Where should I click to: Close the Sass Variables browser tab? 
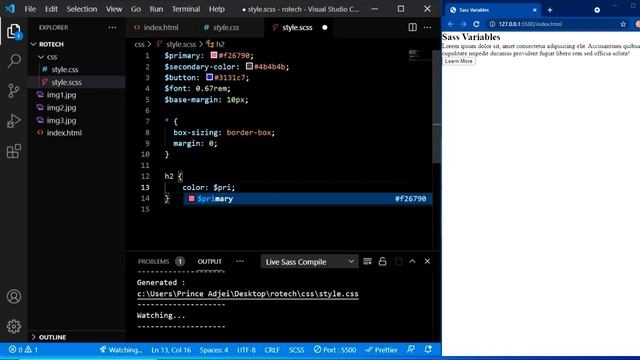(535, 10)
